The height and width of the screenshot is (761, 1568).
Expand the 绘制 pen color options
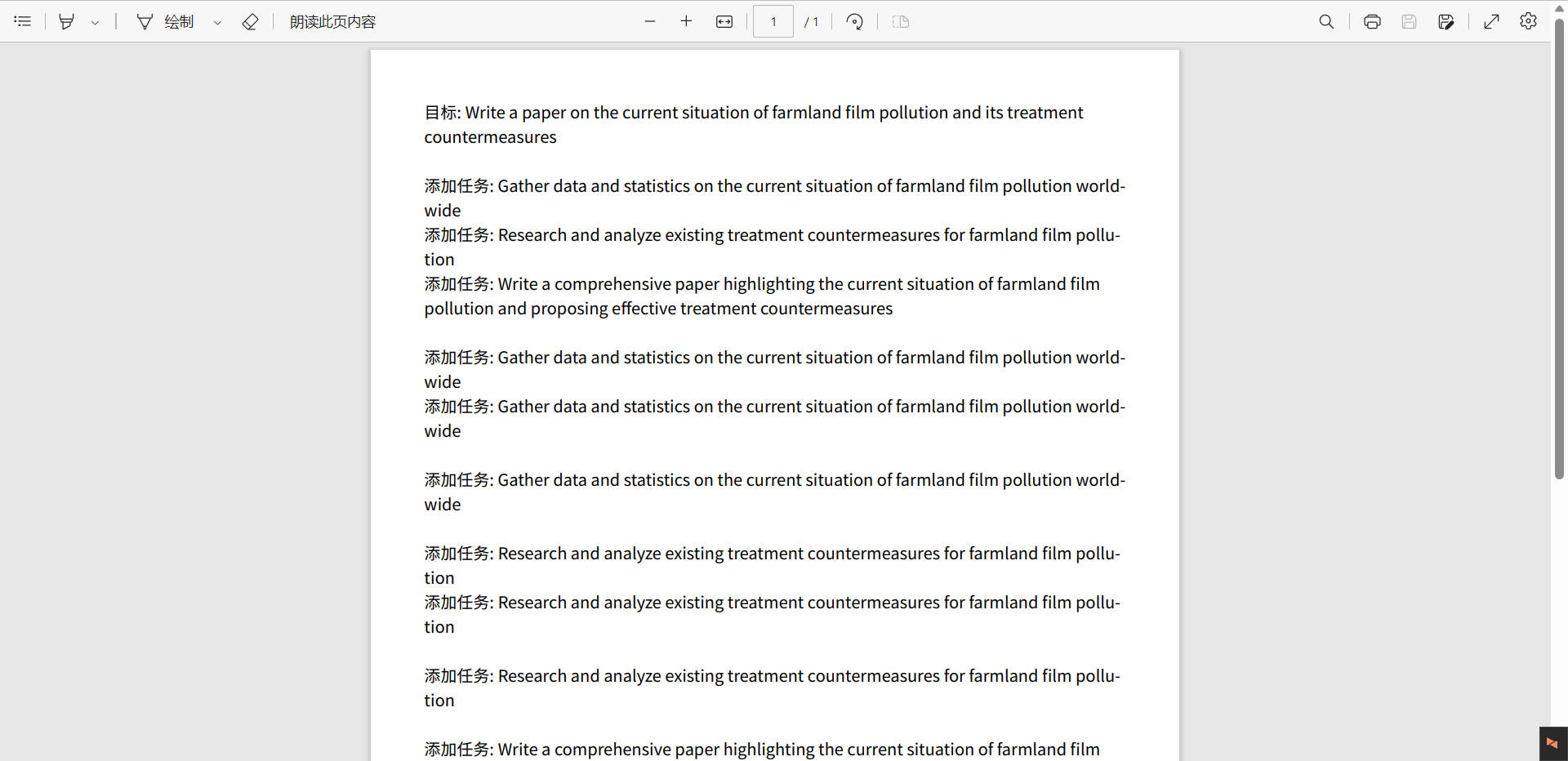coord(217,21)
